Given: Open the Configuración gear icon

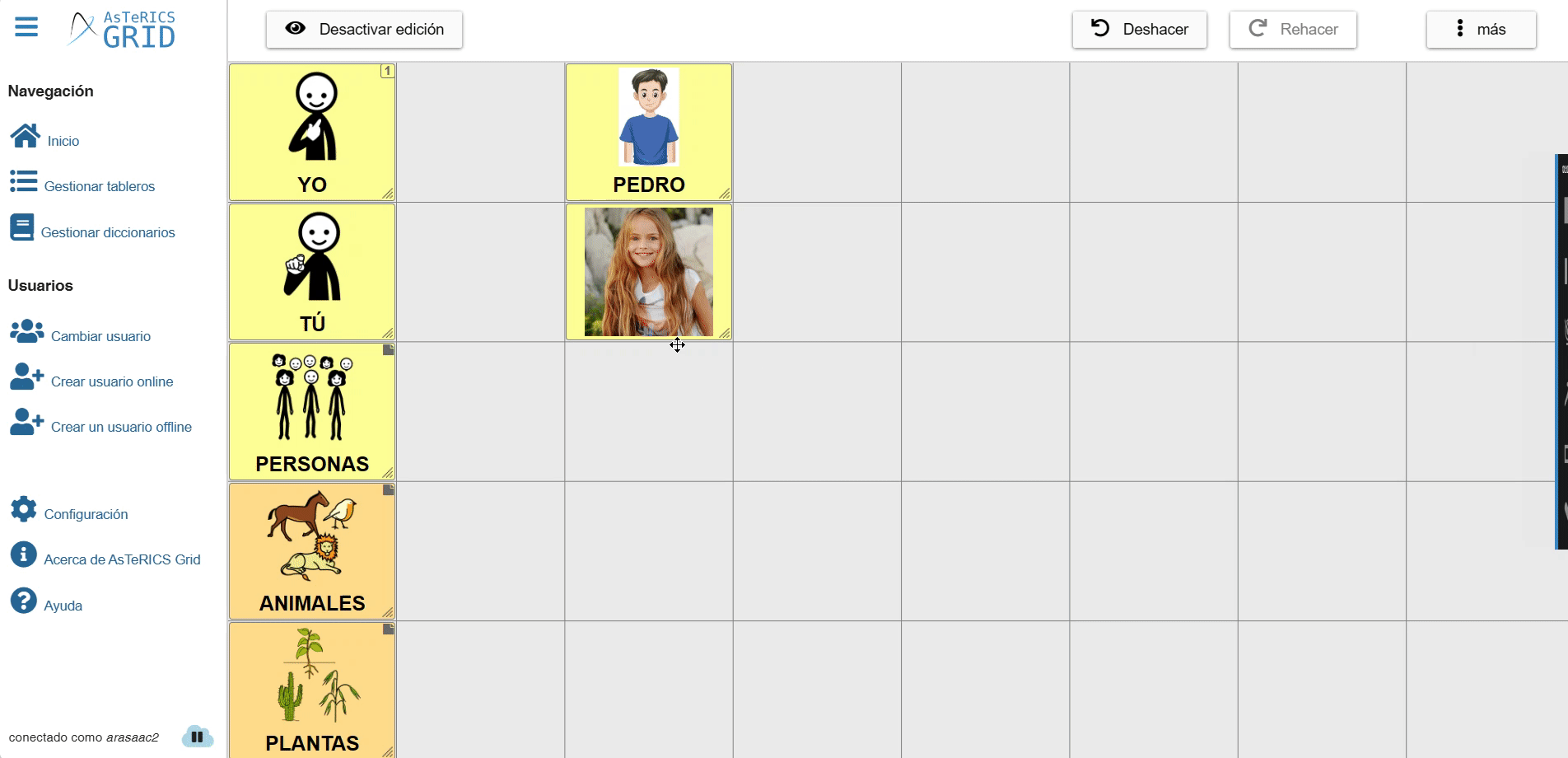Looking at the screenshot, I should (23, 509).
